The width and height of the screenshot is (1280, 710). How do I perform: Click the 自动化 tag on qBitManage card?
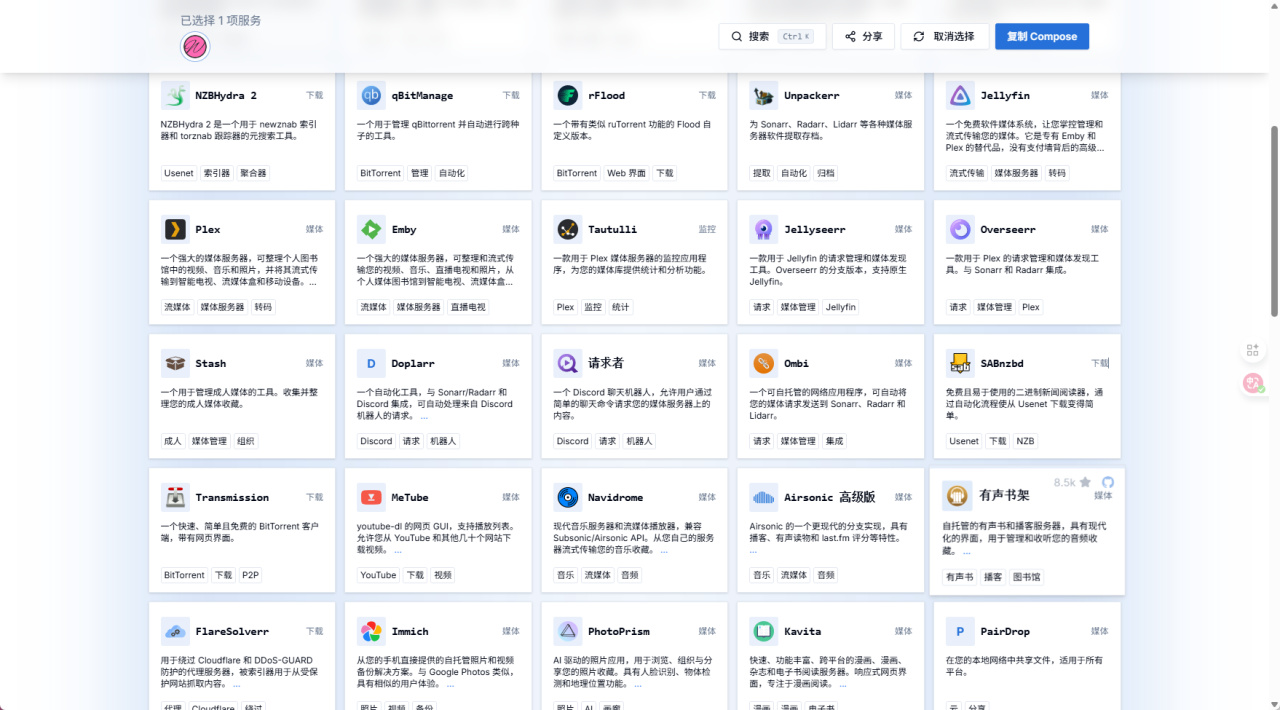pyautogui.click(x=452, y=173)
